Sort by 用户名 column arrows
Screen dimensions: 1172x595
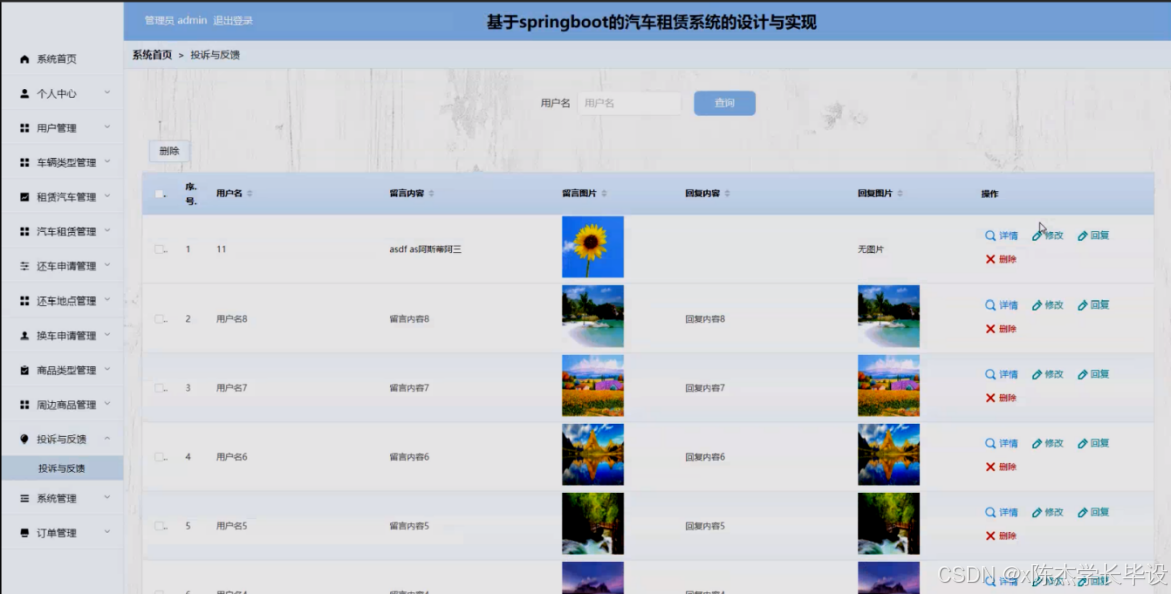[x=250, y=194]
